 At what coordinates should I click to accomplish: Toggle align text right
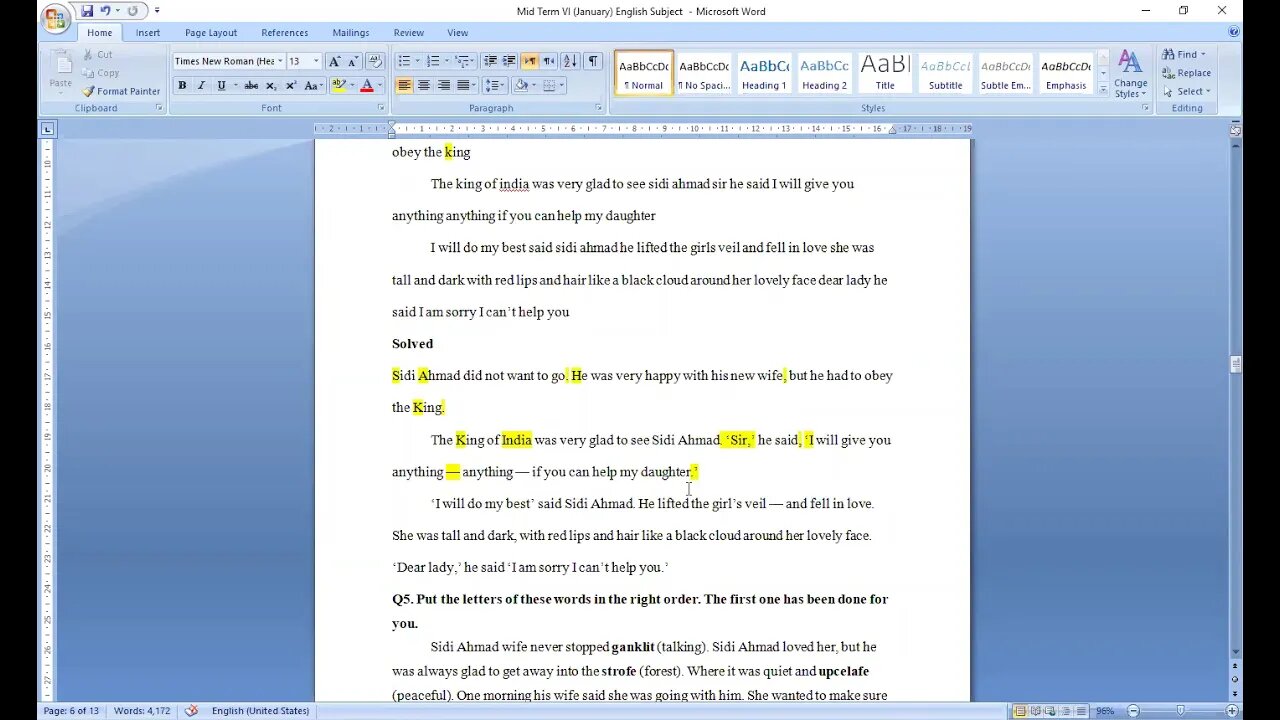point(443,86)
